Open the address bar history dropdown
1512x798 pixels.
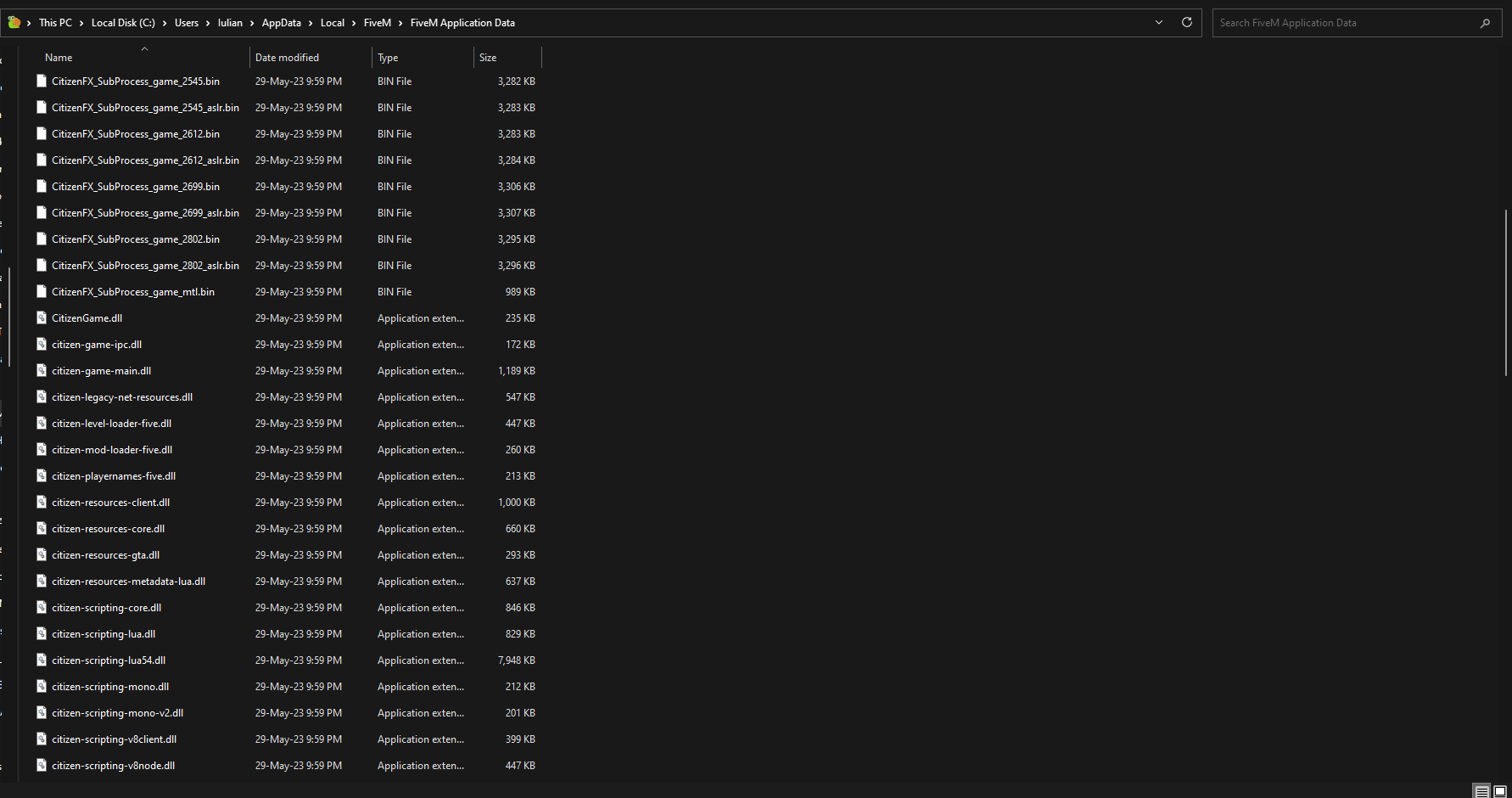(1159, 23)
